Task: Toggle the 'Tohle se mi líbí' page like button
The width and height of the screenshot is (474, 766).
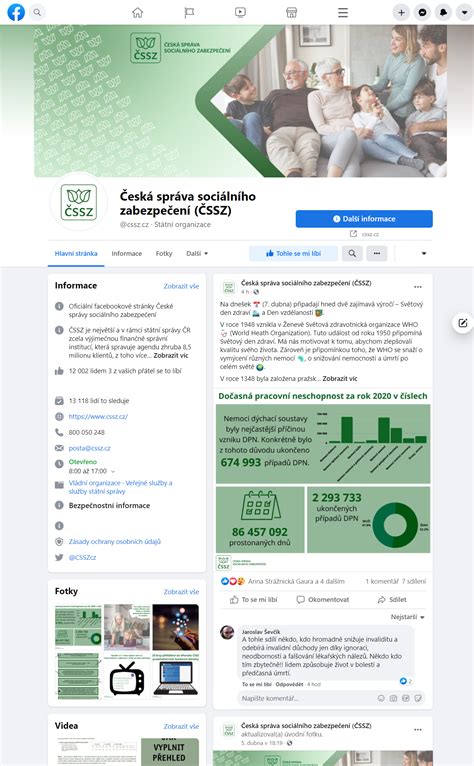Action: (x=293, y=253)
